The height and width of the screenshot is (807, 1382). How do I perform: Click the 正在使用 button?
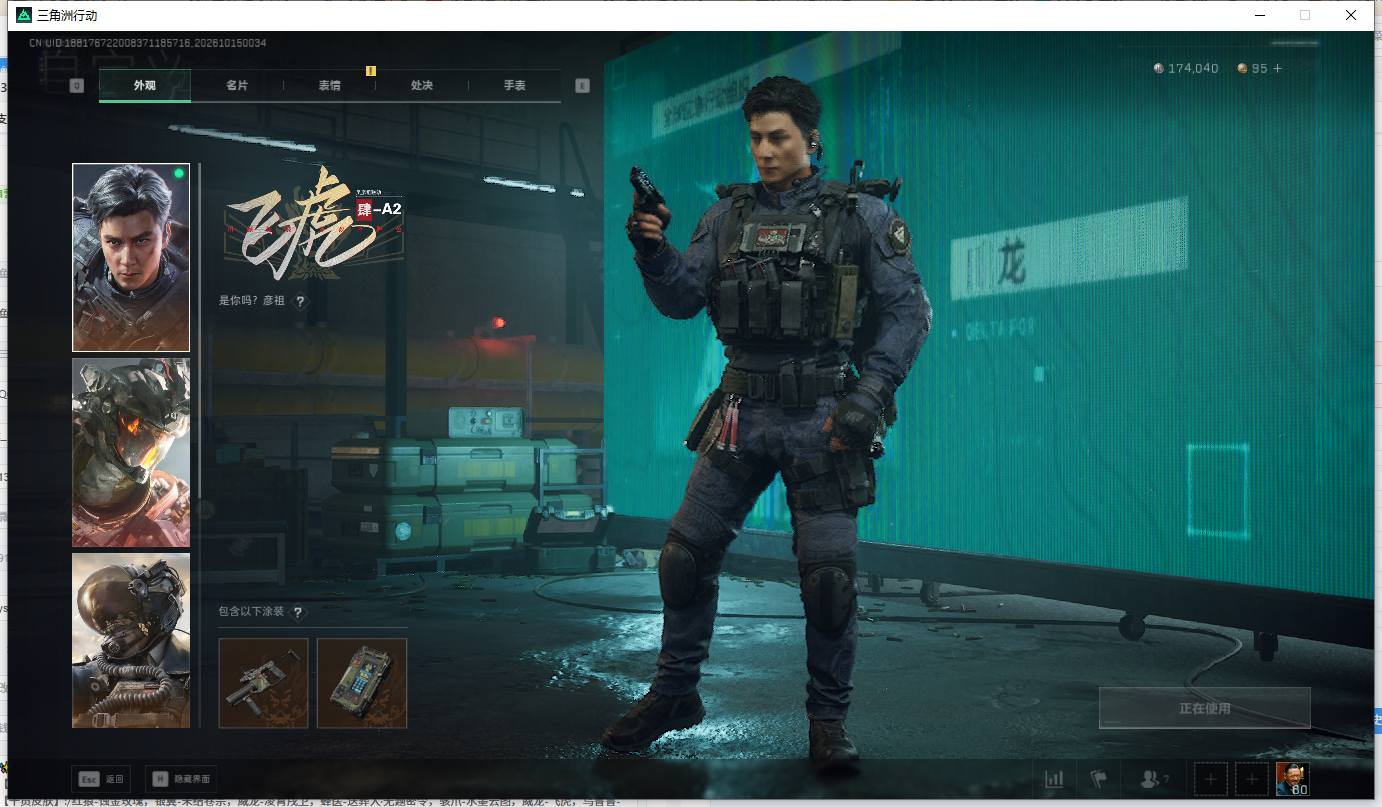pos(1204,708)
